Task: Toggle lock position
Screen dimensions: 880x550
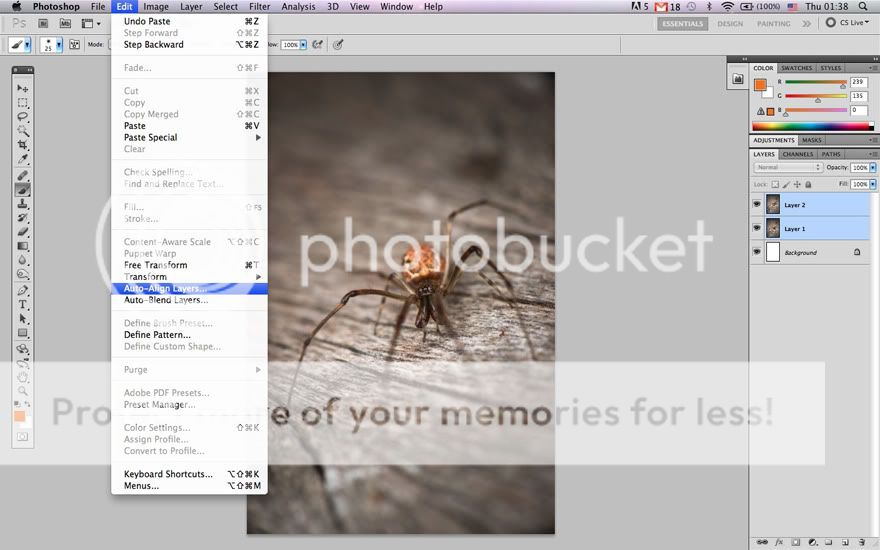Action: pyautogui.click(x=797, y=184)
